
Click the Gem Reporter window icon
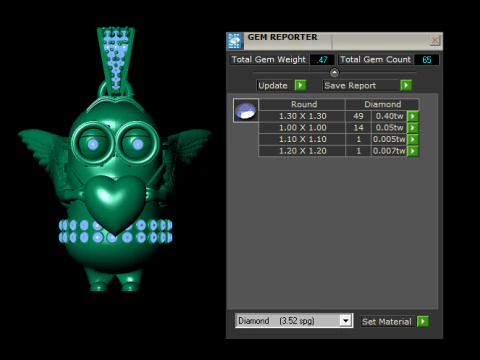coord(235,41)
